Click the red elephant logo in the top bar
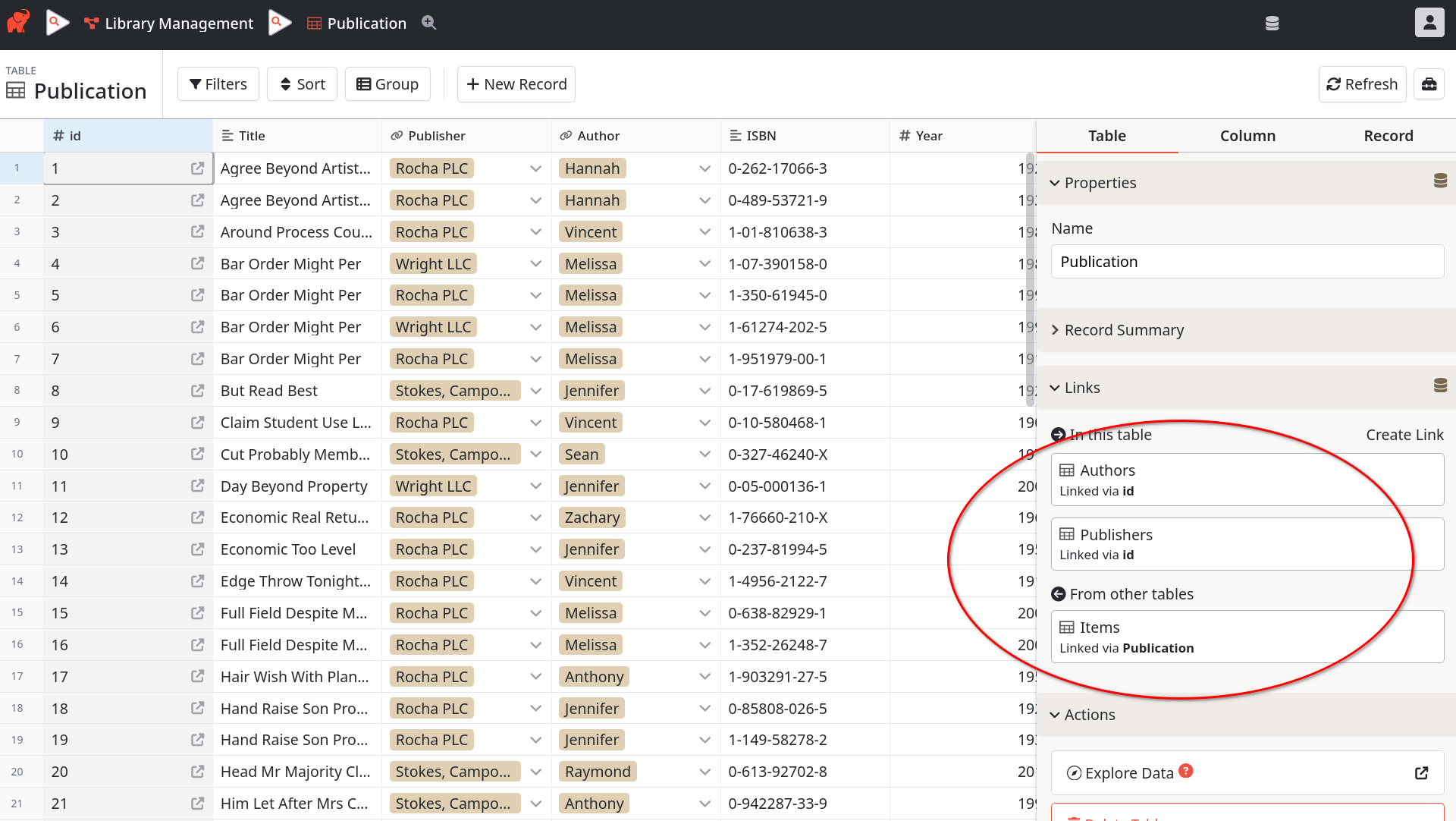Viewport: 1456px width, 821px height. tap(18, 22)
